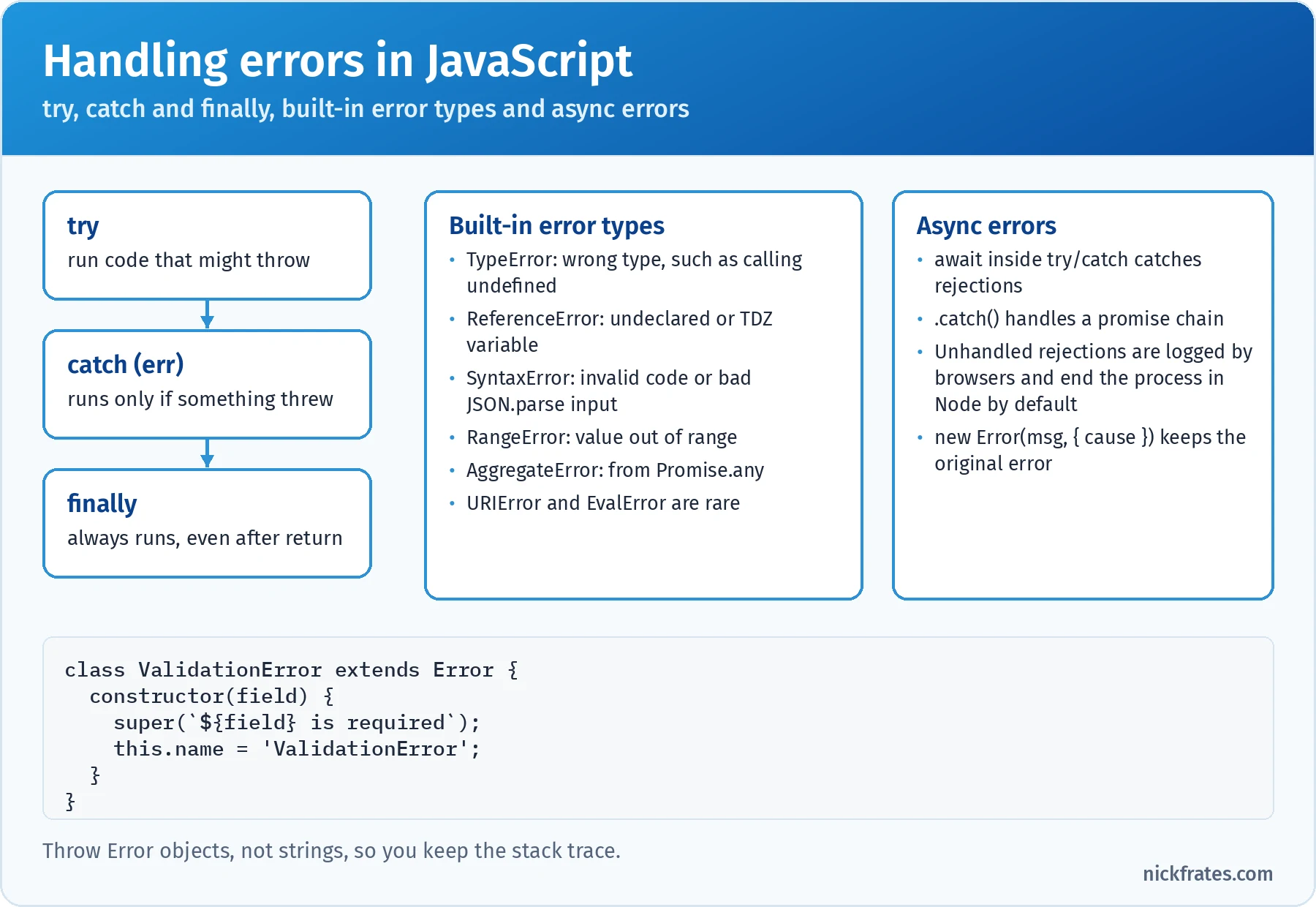Click code line 'constructor(field) {'
The height and width of the screenshot is (907, 1316).
[x=211, y=696]
